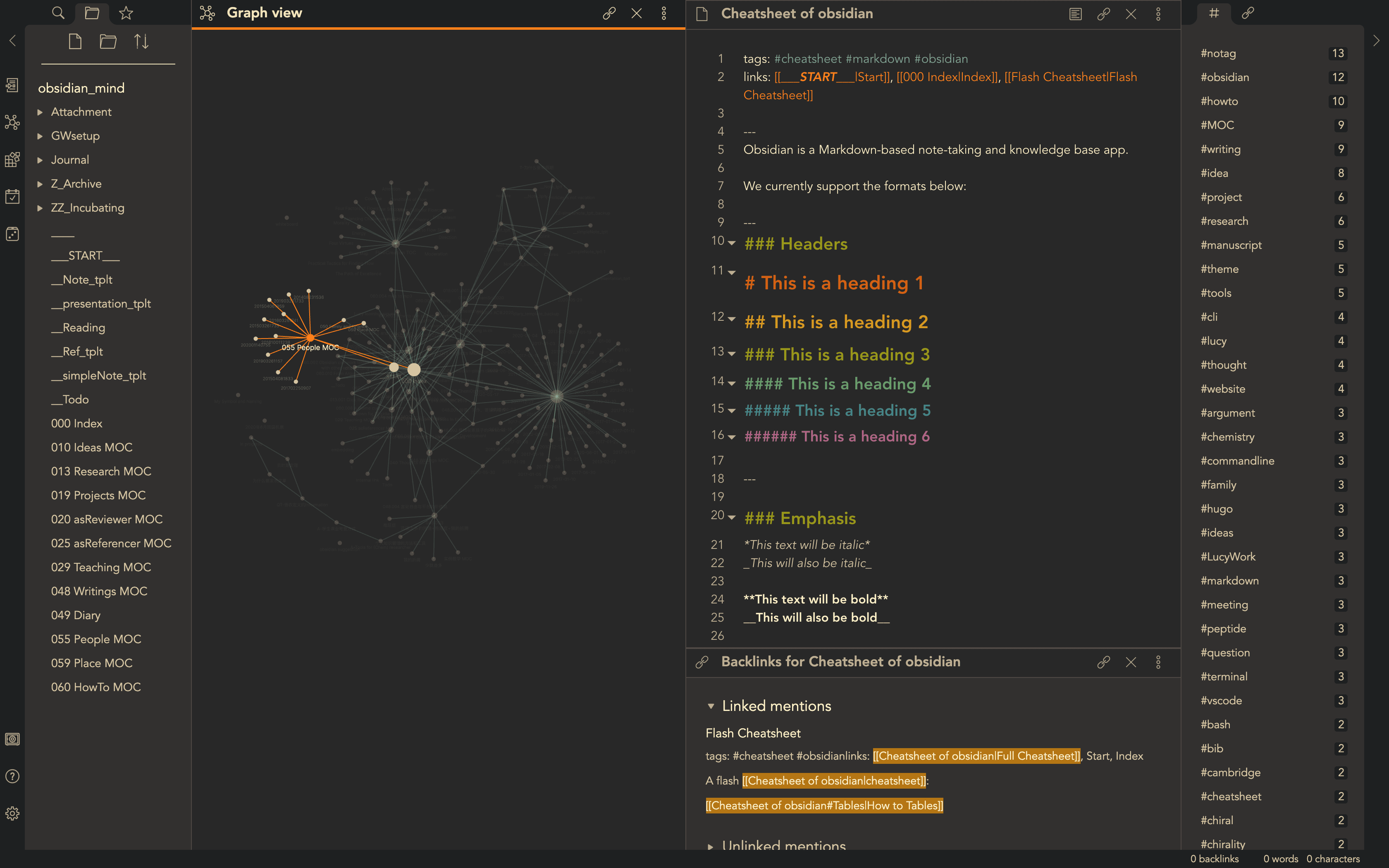Screen dimensions: 1389x868
Task: Open the search tab in left sidebar
Action: coord(58,13)
